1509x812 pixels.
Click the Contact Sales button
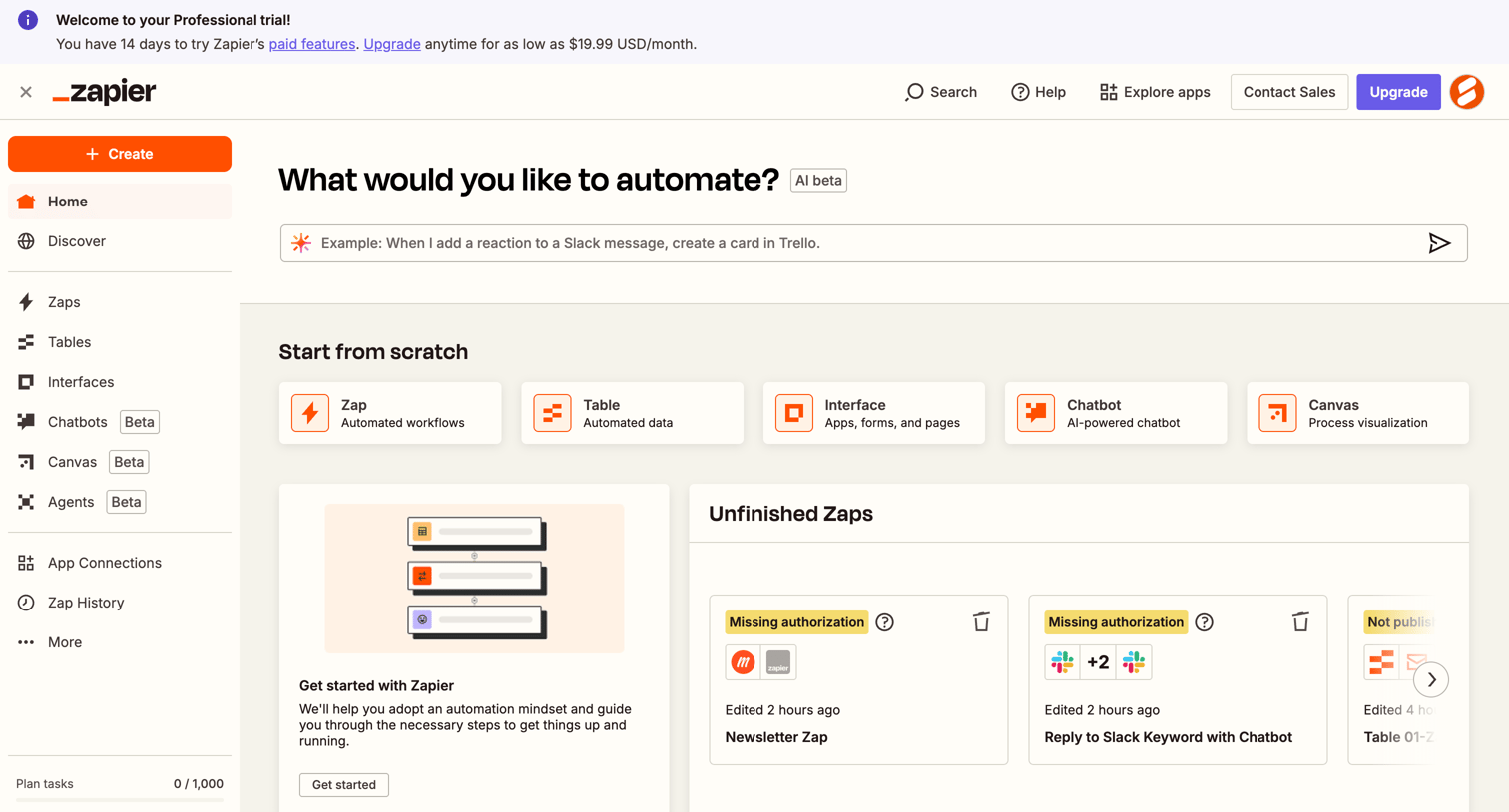(x=1289, y=92)
